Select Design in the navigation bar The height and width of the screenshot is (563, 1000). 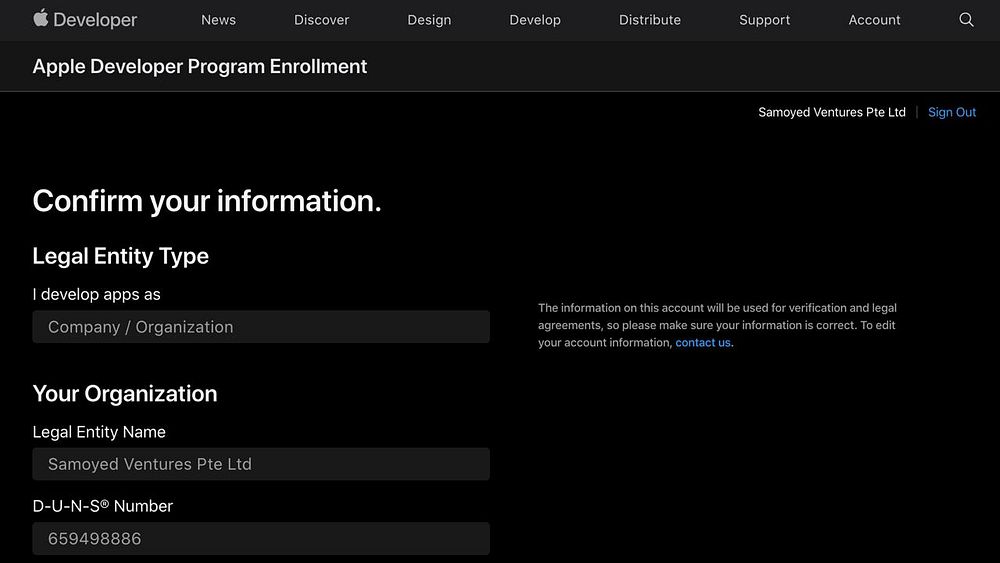429,20
